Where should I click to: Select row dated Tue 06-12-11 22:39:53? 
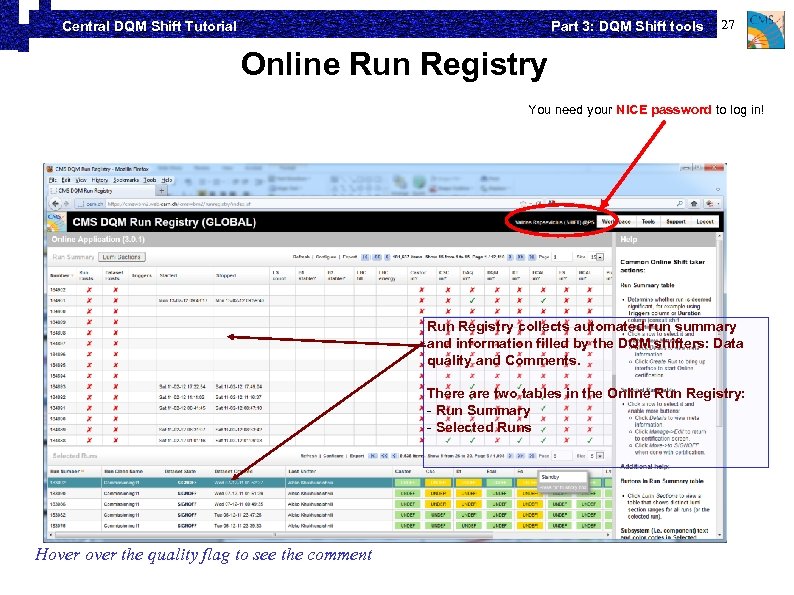pyautogui.click(x=330, y=526)
